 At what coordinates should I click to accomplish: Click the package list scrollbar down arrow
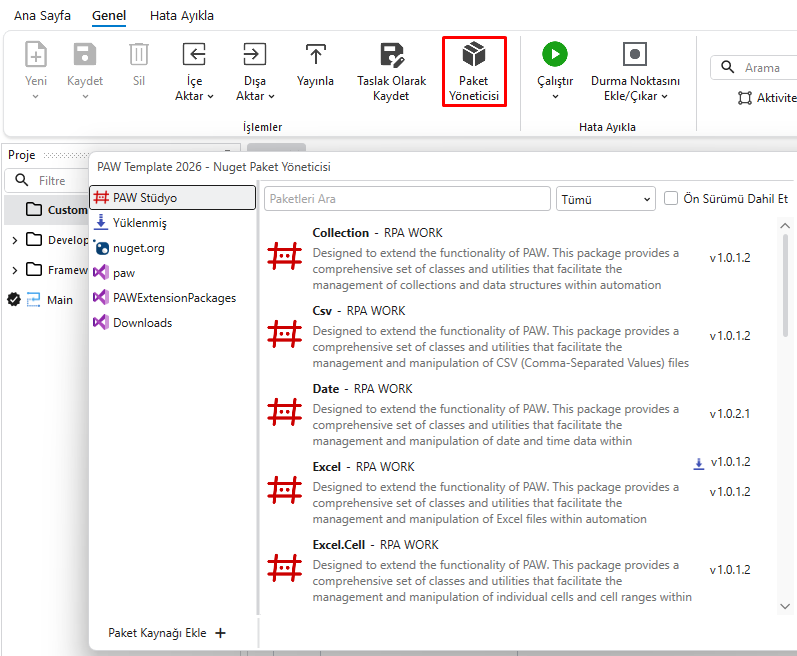click(x=785, y=606)
